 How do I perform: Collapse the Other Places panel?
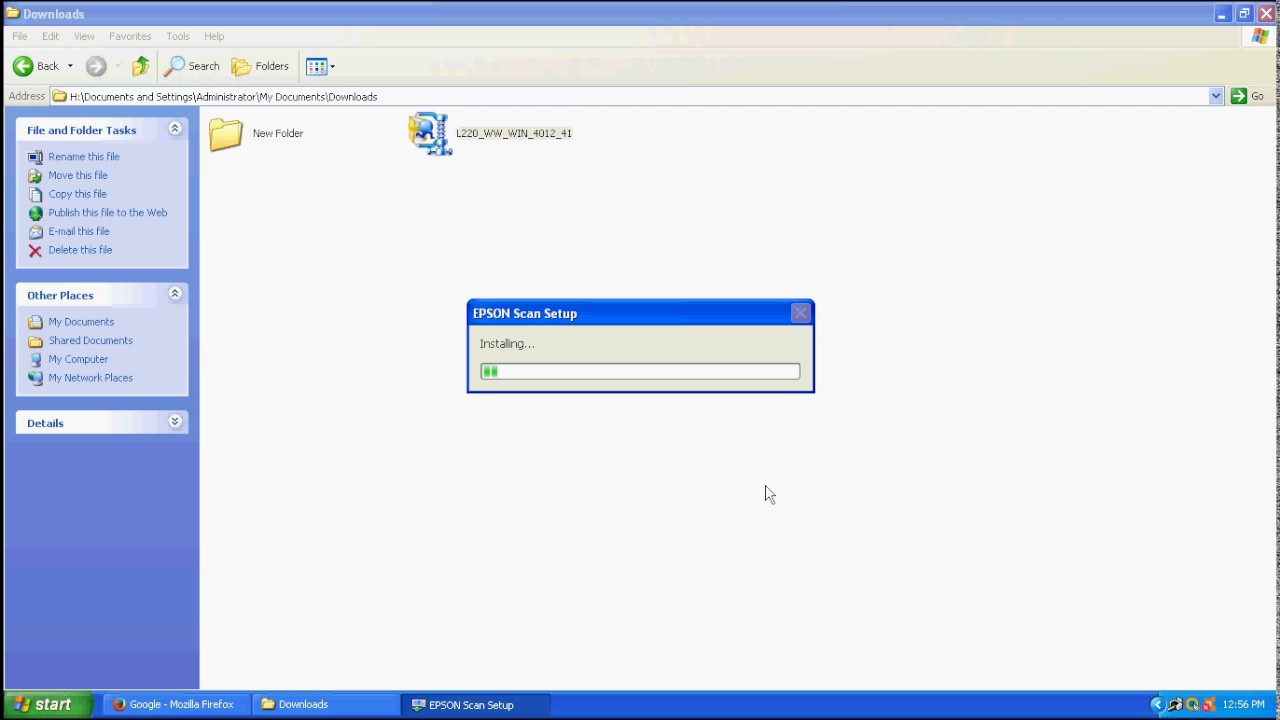point(175,294)
